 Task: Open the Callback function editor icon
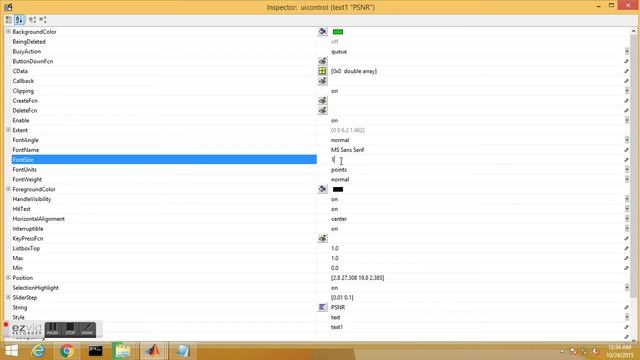(322, 81)
